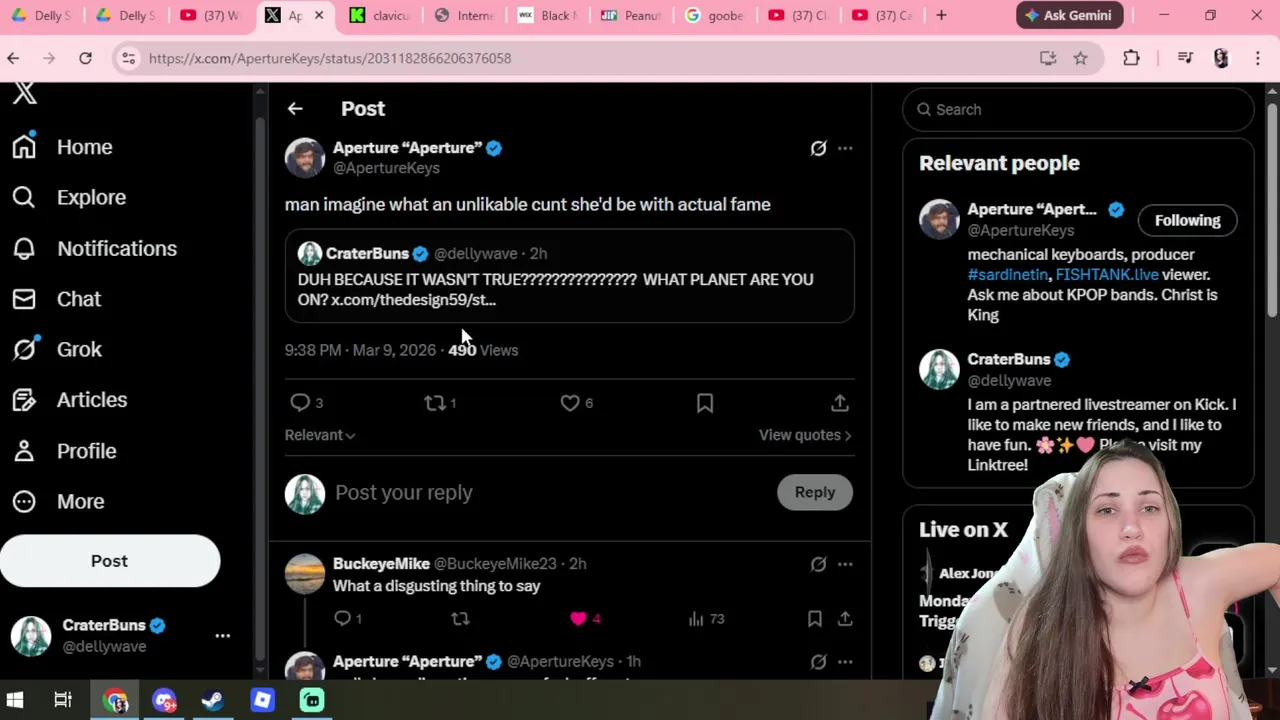Open View quotes link
Viewport: 1280px width, 720px height.
(805, 435)
